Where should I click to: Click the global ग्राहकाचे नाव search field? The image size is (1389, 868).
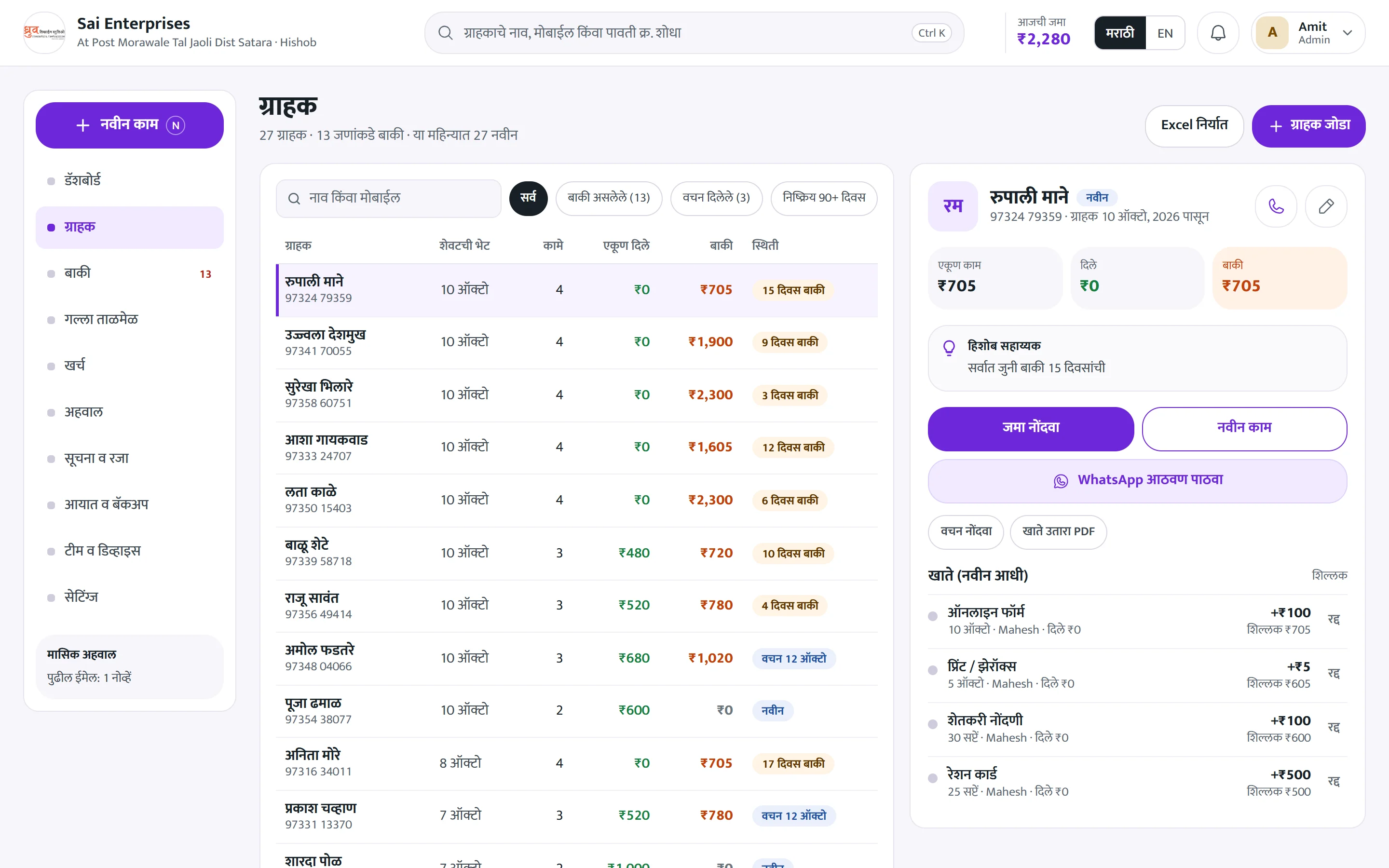[694, 33]
